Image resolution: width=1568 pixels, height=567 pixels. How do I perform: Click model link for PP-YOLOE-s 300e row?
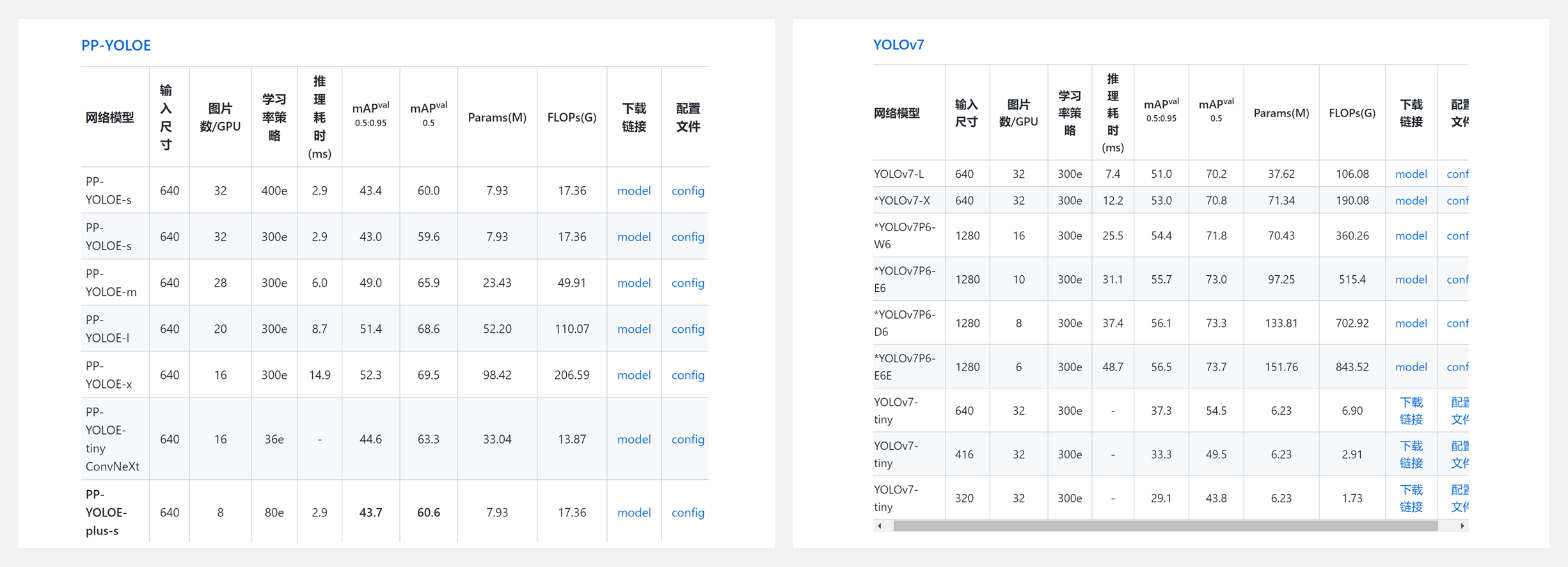634,237
